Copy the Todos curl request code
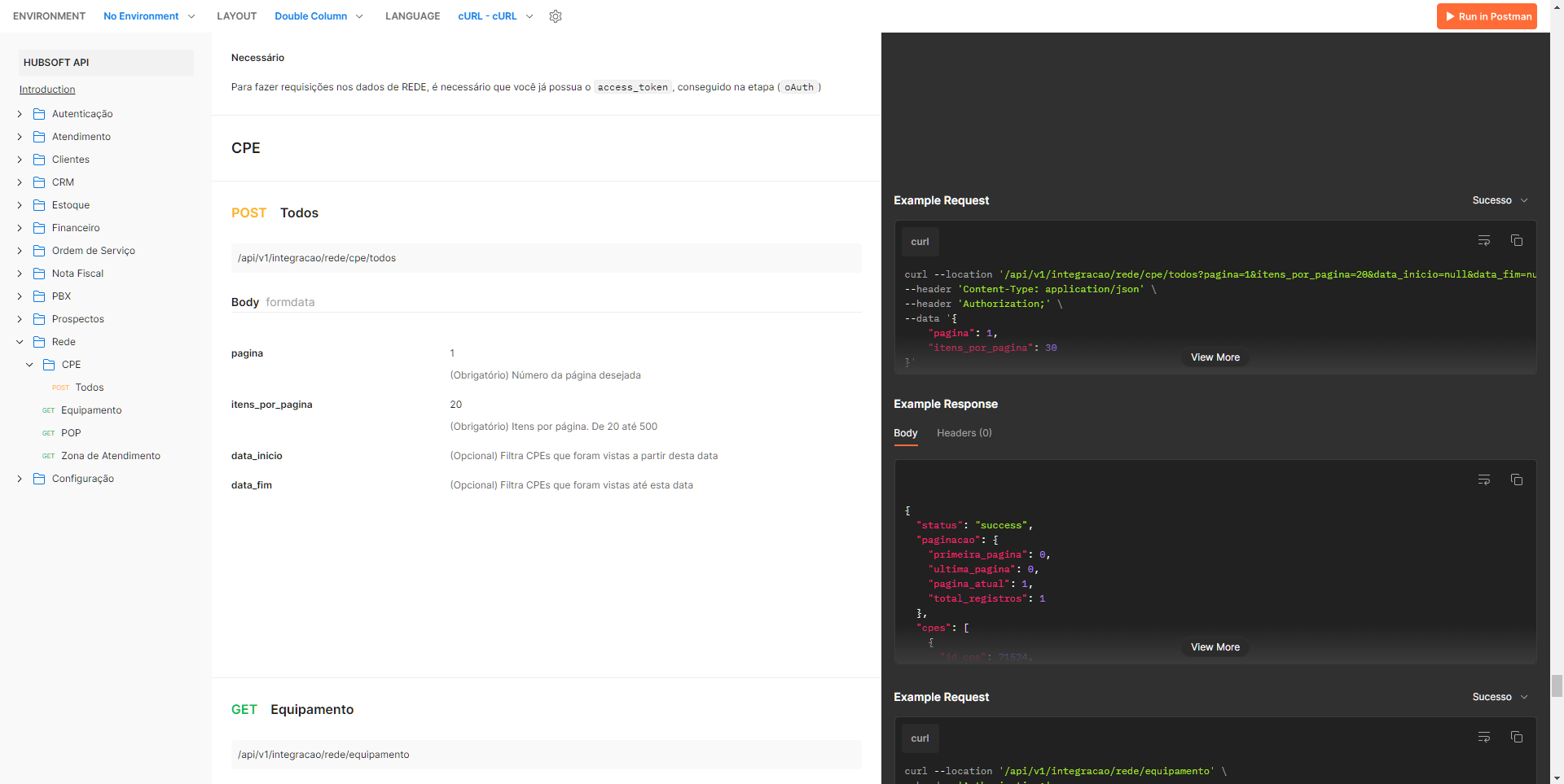 (1517, 241)
